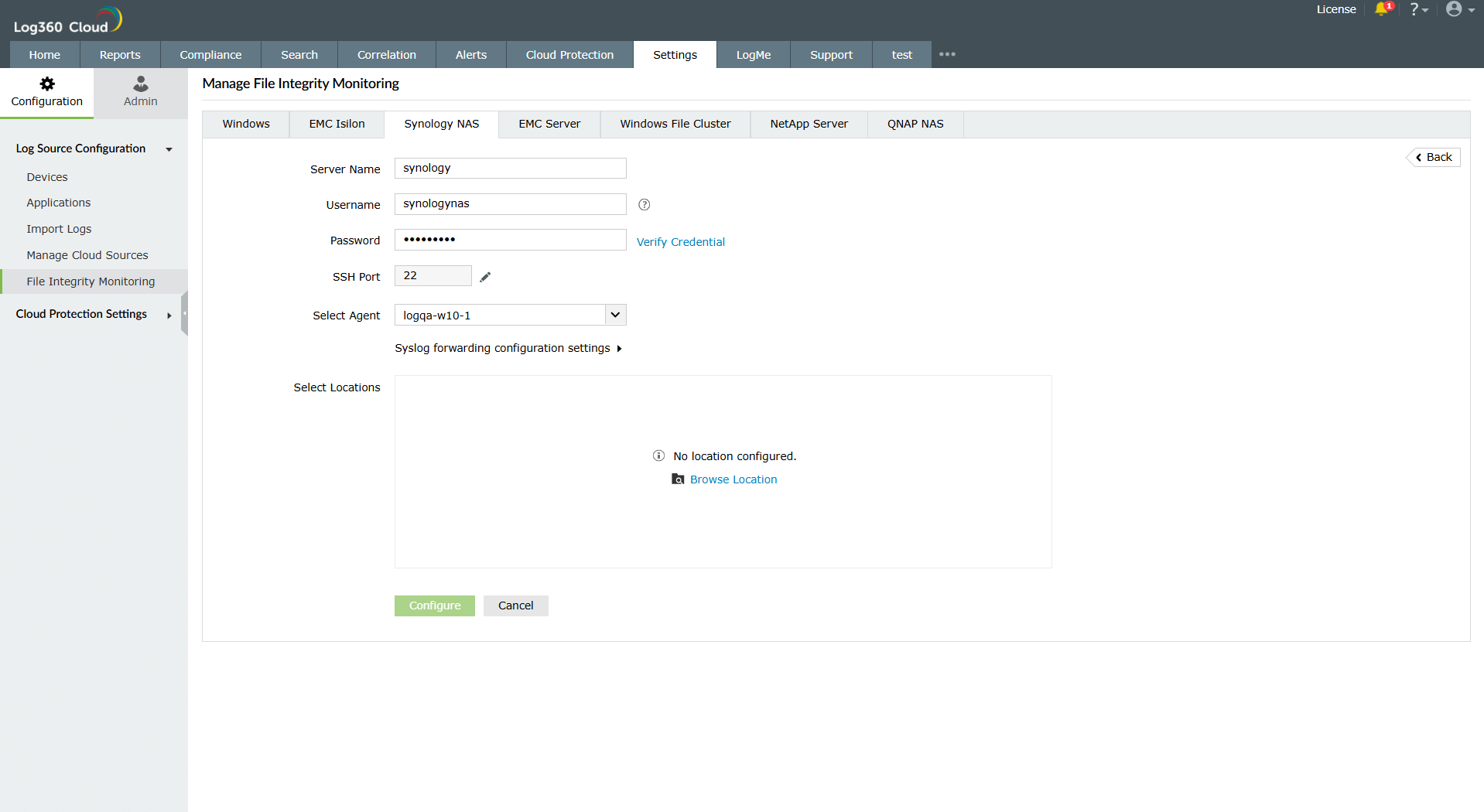This screenshot has width=1484, height=812.
Task: Show more tabs via the ellipsis icon
Action: point(947,54)
